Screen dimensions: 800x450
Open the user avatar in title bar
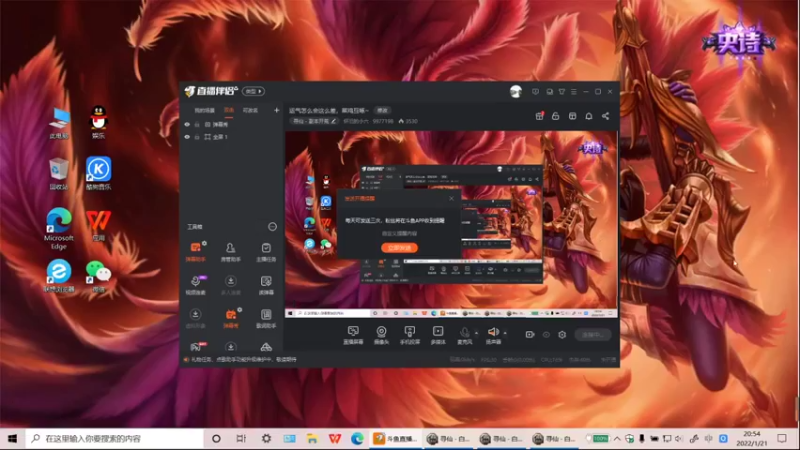pos(516,91)
